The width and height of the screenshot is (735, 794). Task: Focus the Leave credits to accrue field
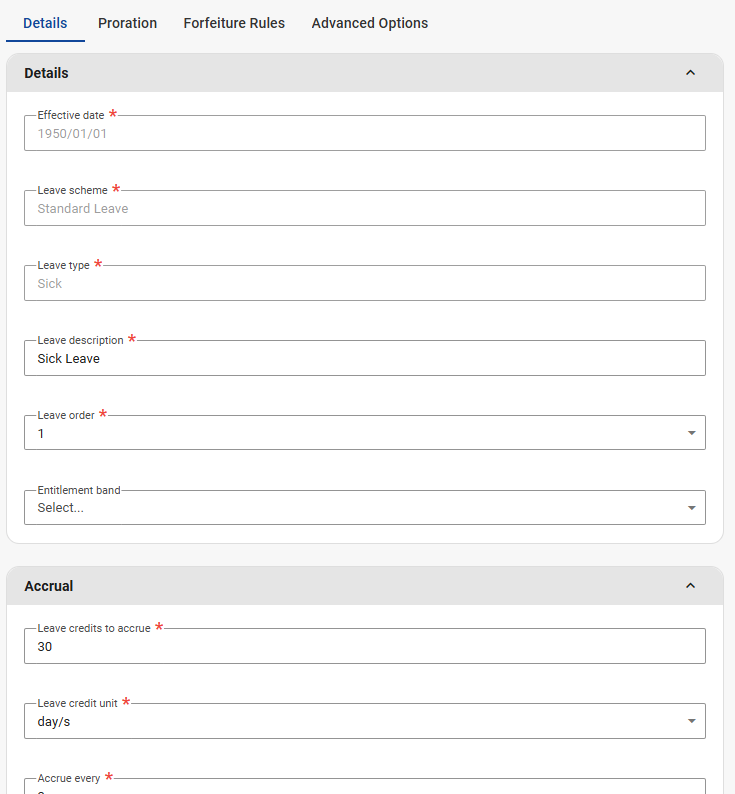pos(364,647)
